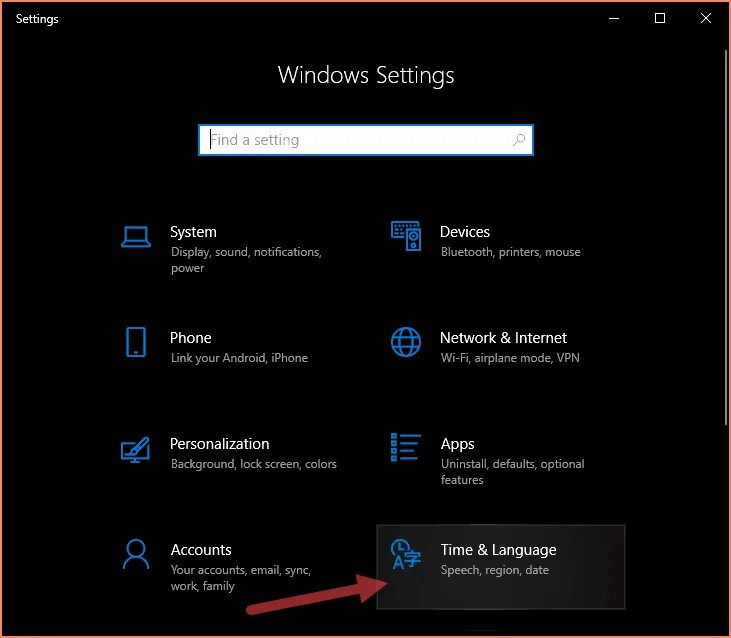Open the Accounts heading
The height and width of the screenshot is (638, 731).
[x=201, y=550]
